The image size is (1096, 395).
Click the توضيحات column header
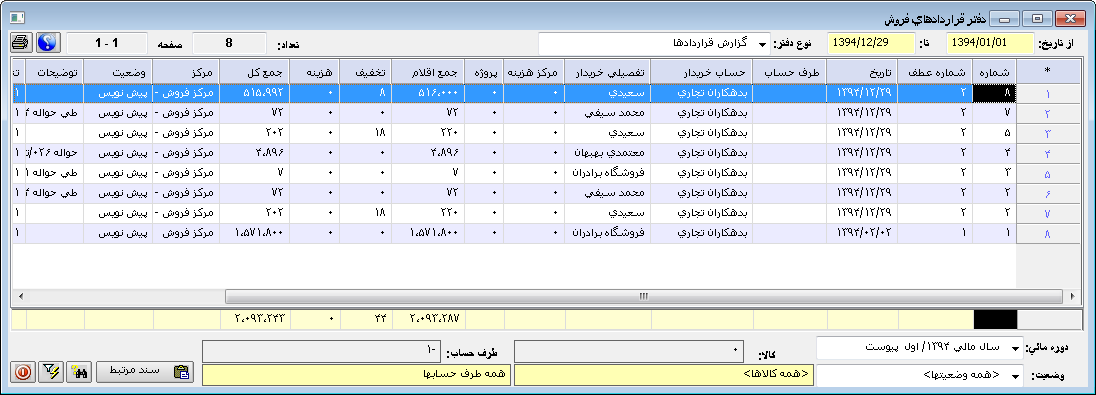tap(55, 72)
